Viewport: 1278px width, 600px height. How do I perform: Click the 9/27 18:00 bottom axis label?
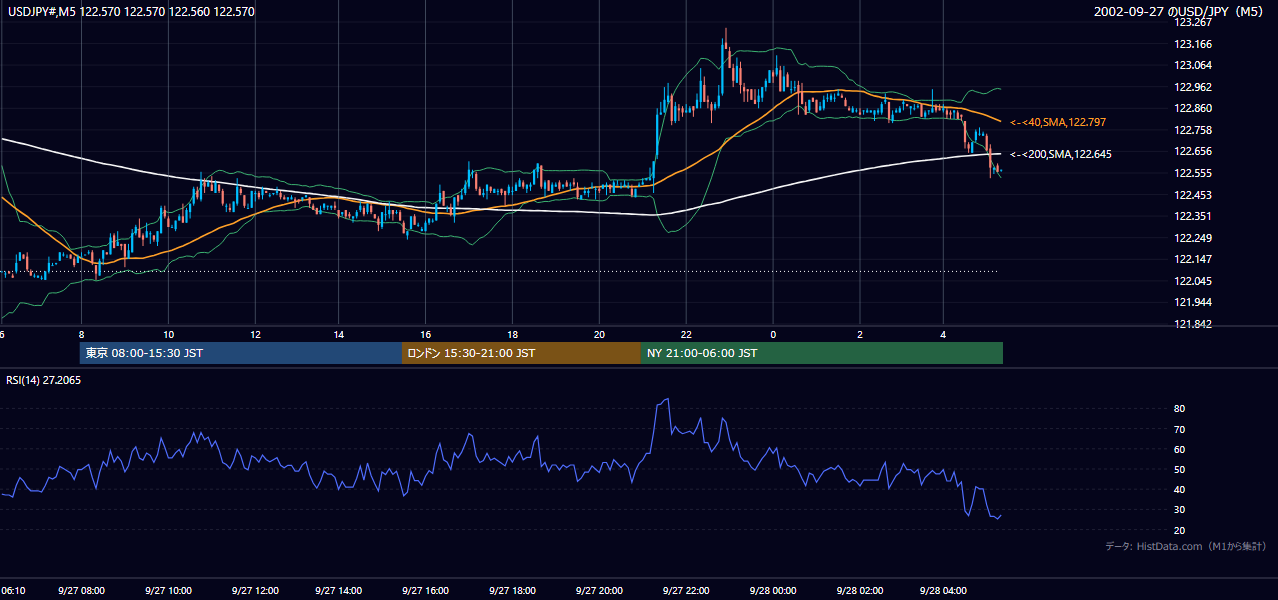513,591
